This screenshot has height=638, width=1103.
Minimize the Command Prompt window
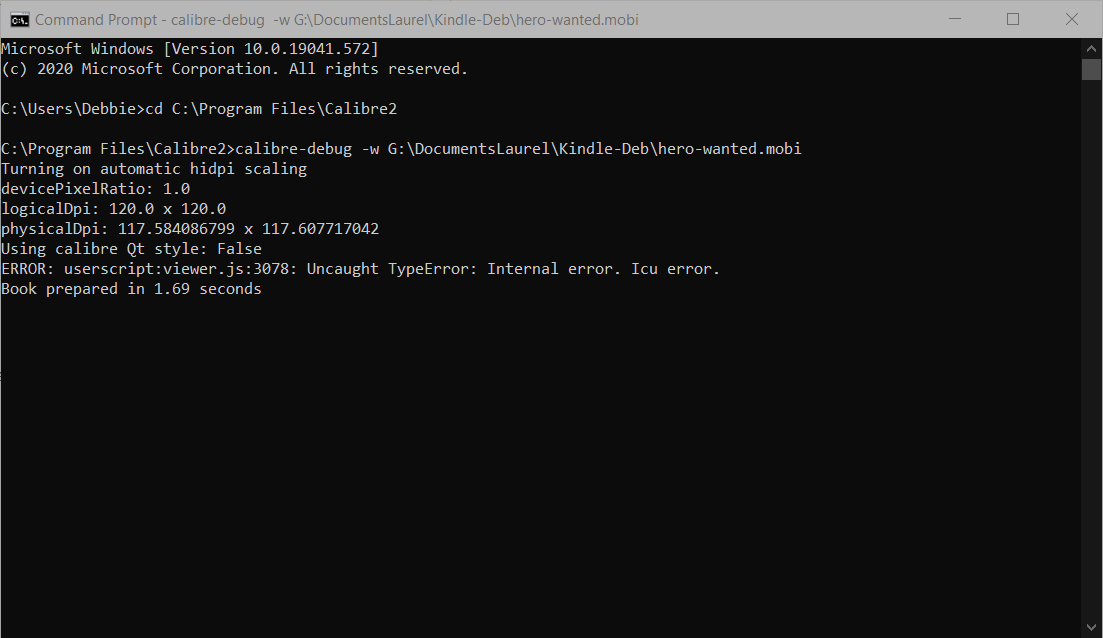pyautogui.click(x=957, y=19)
